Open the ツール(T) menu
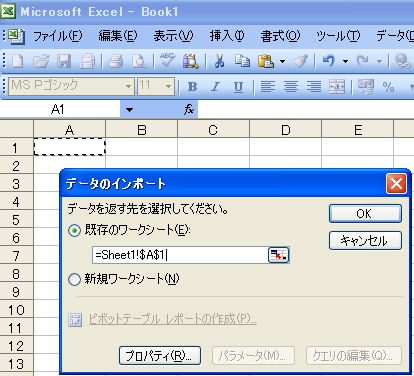Viewport: 414px width, 376px height. (338, 36)
